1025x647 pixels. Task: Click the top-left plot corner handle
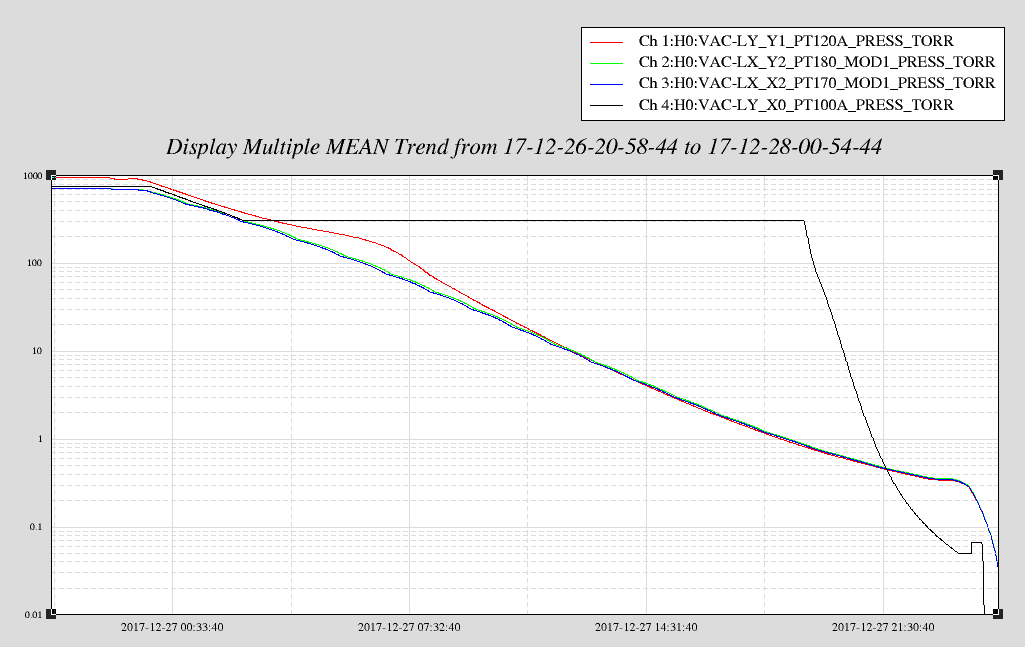coord(52,175)
